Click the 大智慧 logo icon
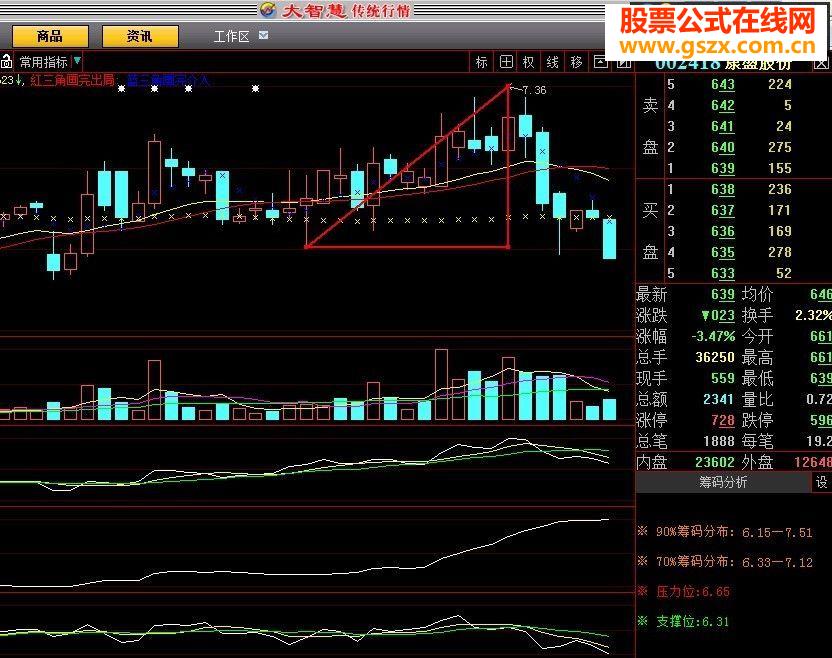The image size is (832, 658). [x=268, y=10]
